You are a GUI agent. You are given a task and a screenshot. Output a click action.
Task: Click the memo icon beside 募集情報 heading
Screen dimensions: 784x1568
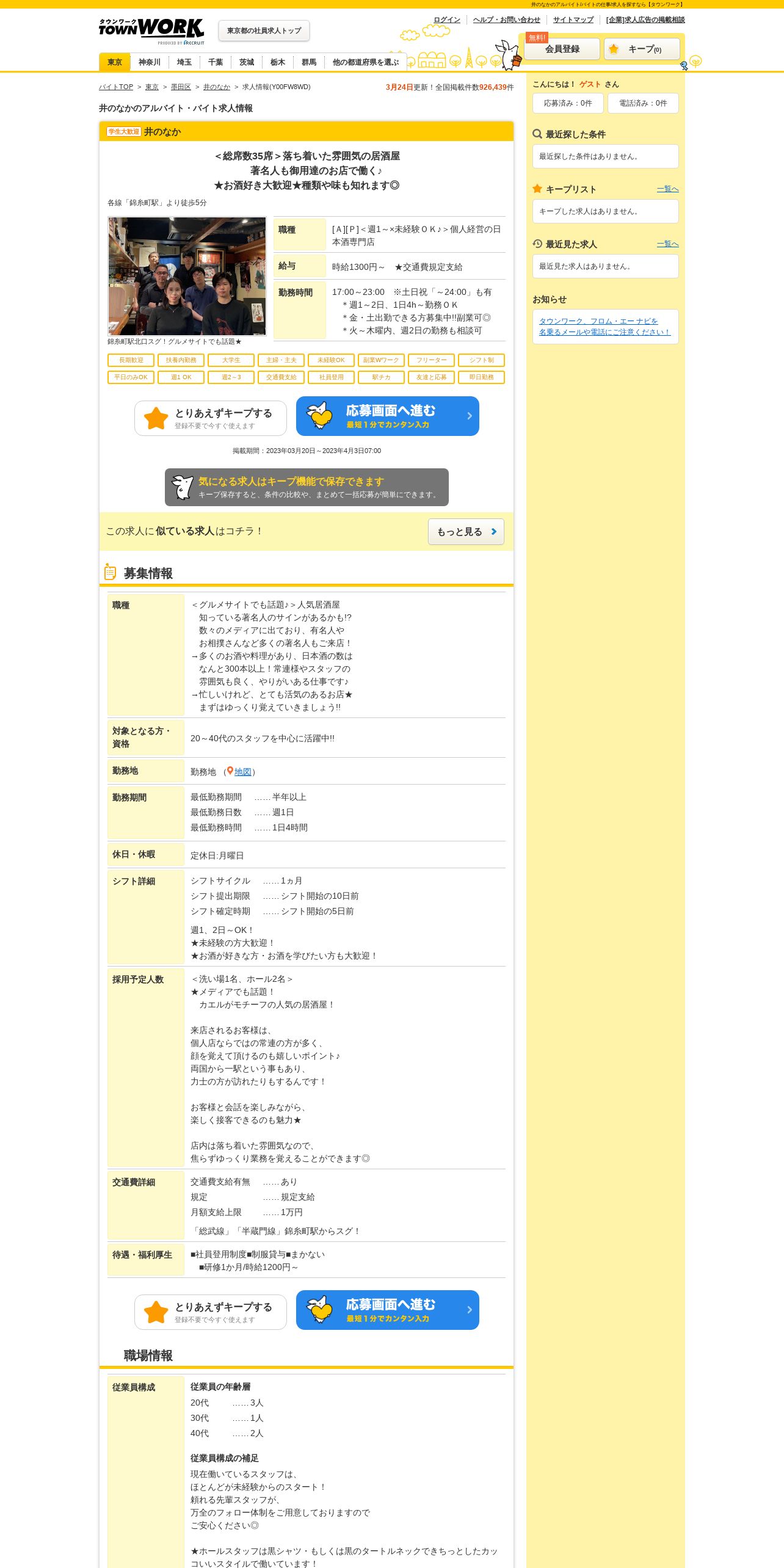point(110,572)
